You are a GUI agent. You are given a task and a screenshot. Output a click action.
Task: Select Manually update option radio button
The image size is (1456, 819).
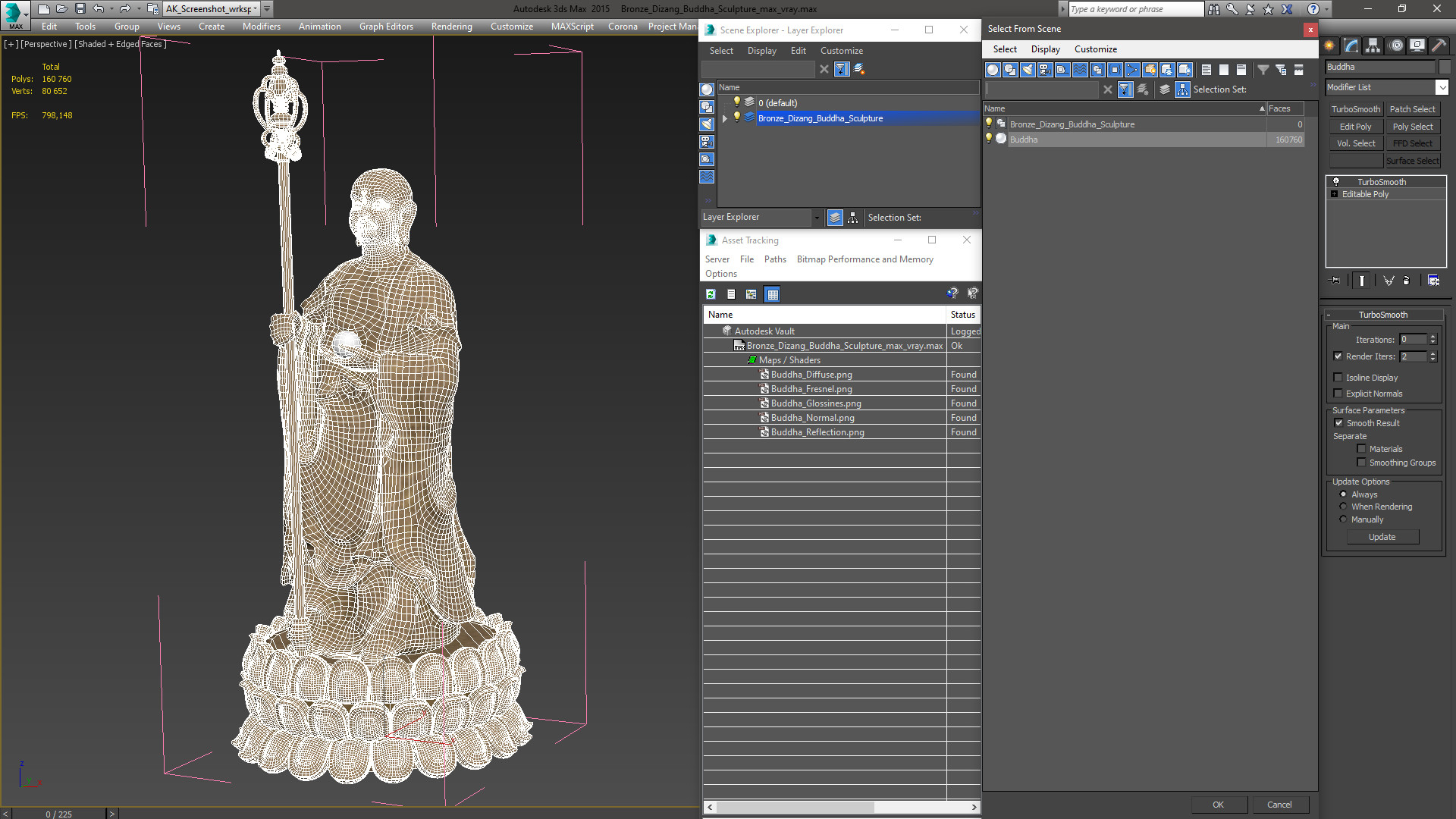1343,519
